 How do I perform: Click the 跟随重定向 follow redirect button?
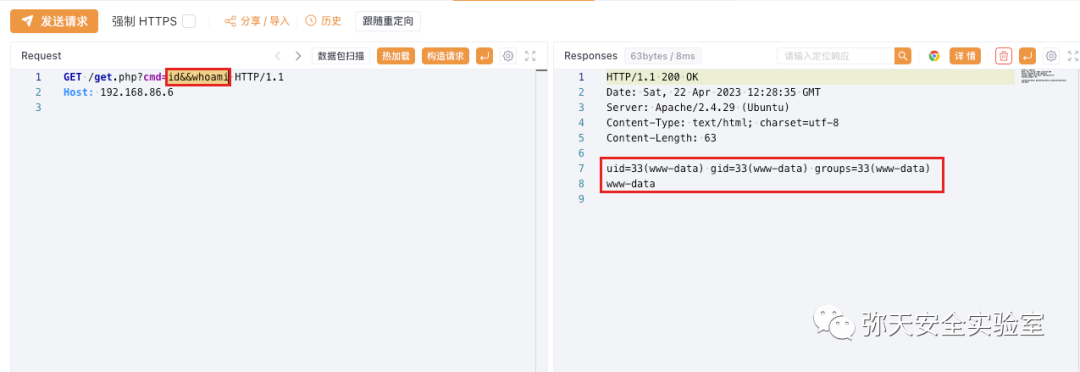point(388,21)
